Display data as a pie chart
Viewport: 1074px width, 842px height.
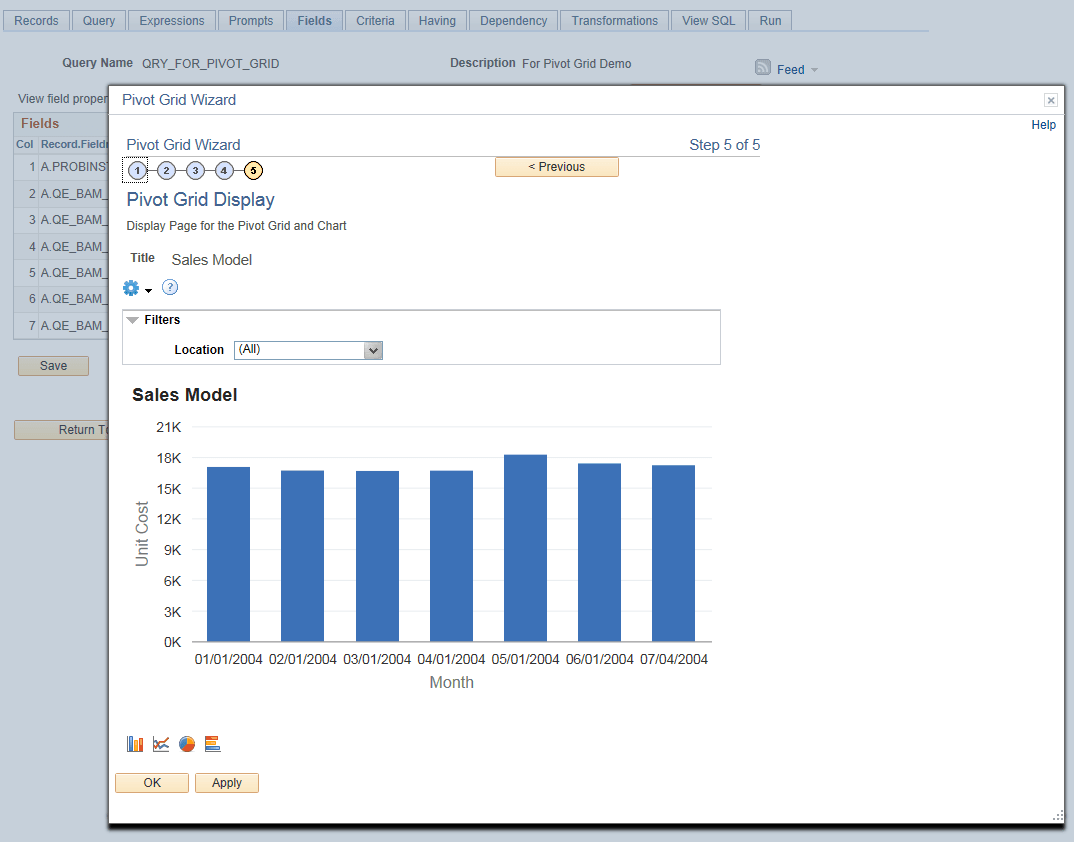(187, 743)
